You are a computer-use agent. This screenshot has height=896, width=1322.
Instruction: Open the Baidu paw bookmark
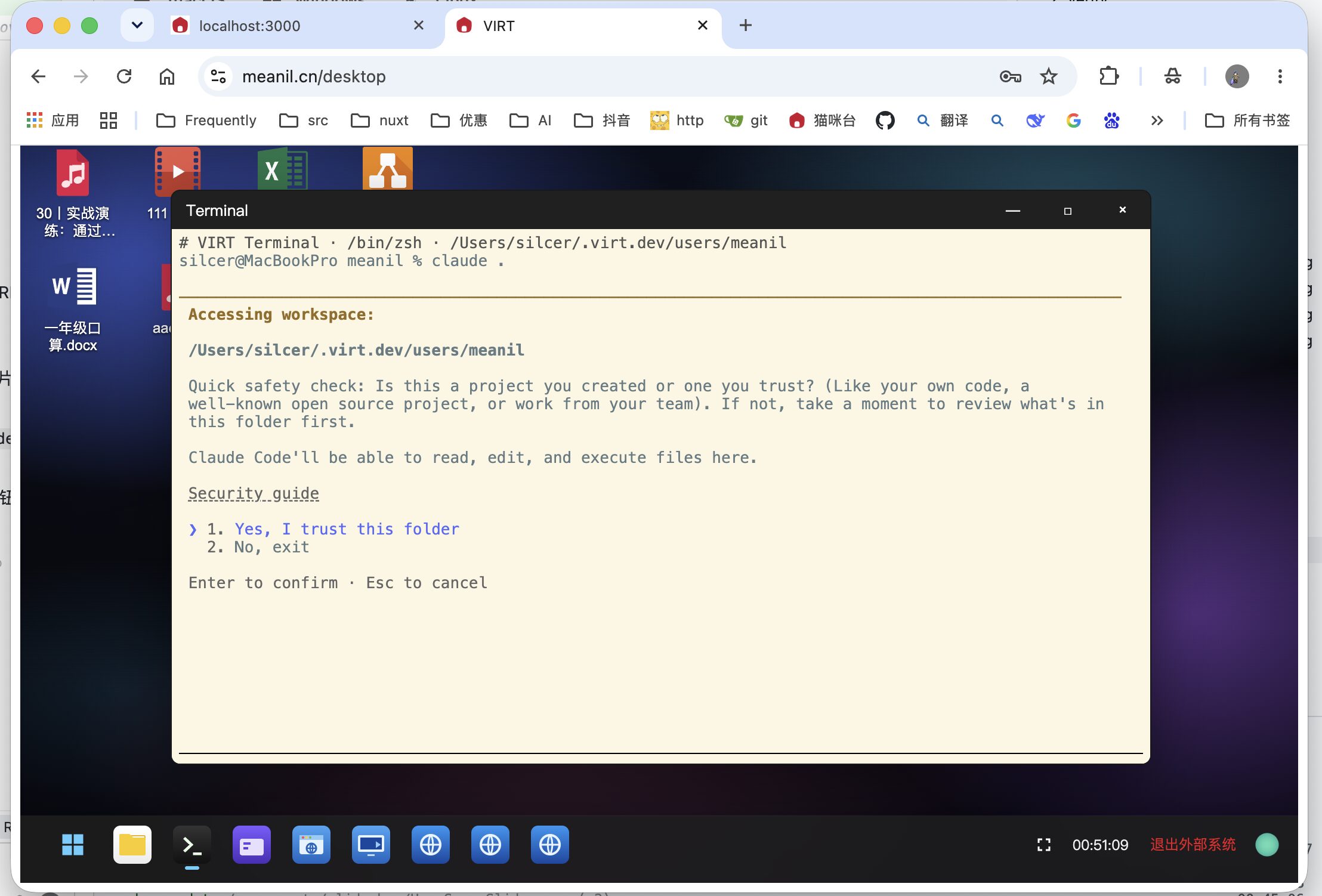coord(1111,121)
